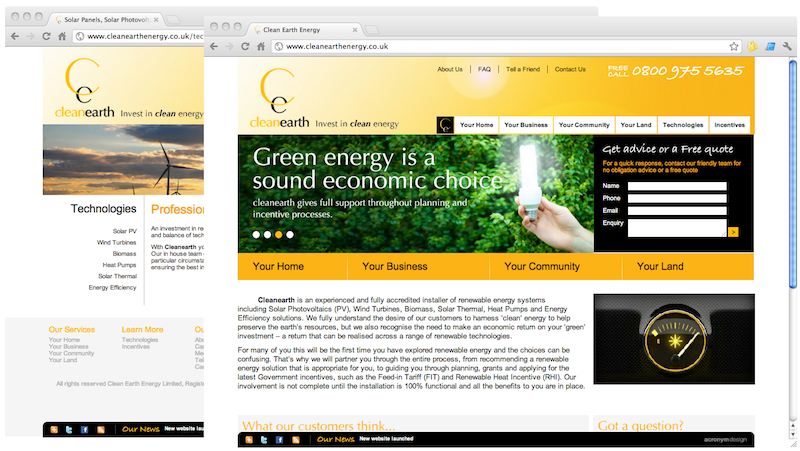Image resolution: width=800 pixels, height=451 pixels.
Task: Select the orange third banner slide dot
Action: [x=279, y=235]
